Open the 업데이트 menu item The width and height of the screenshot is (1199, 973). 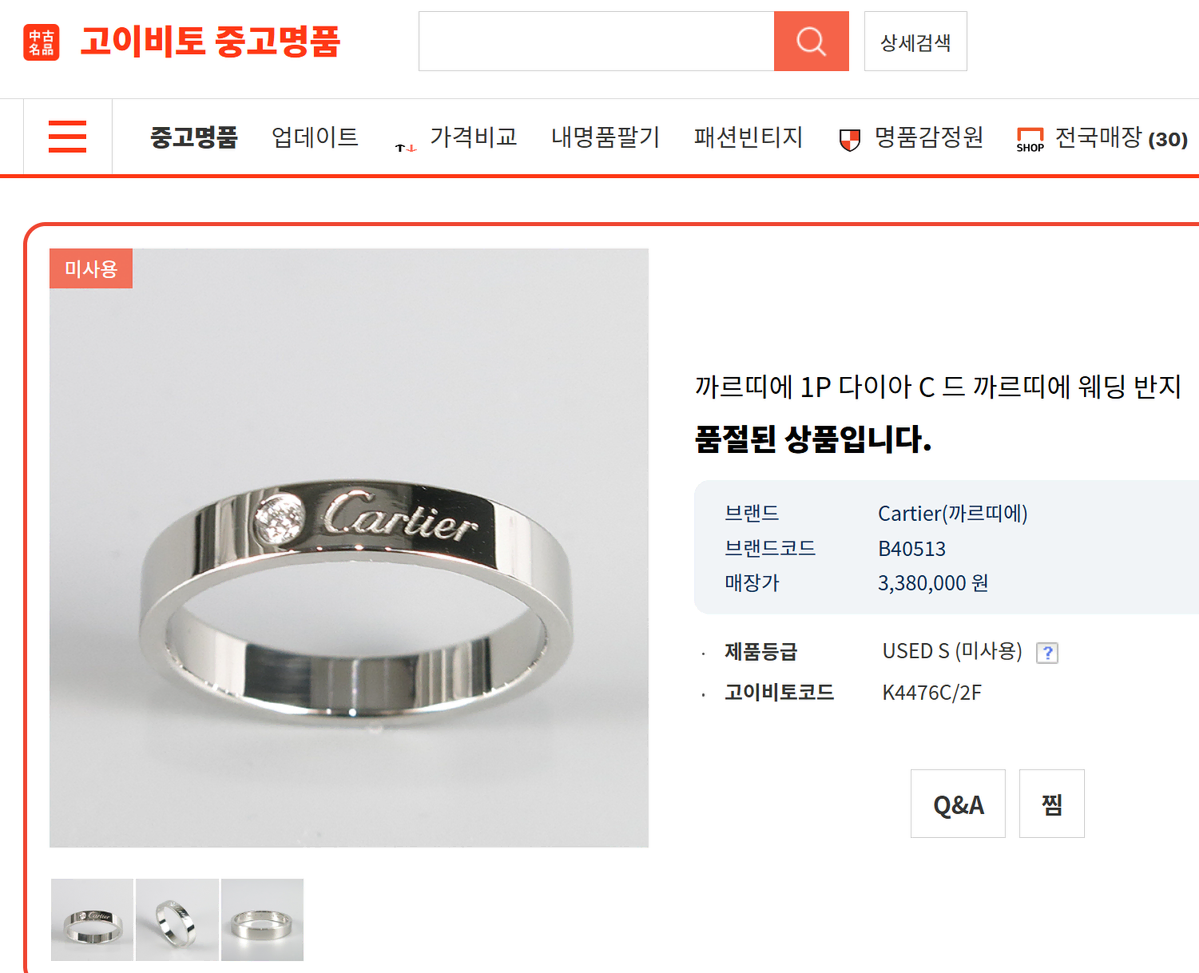[315, 138]
